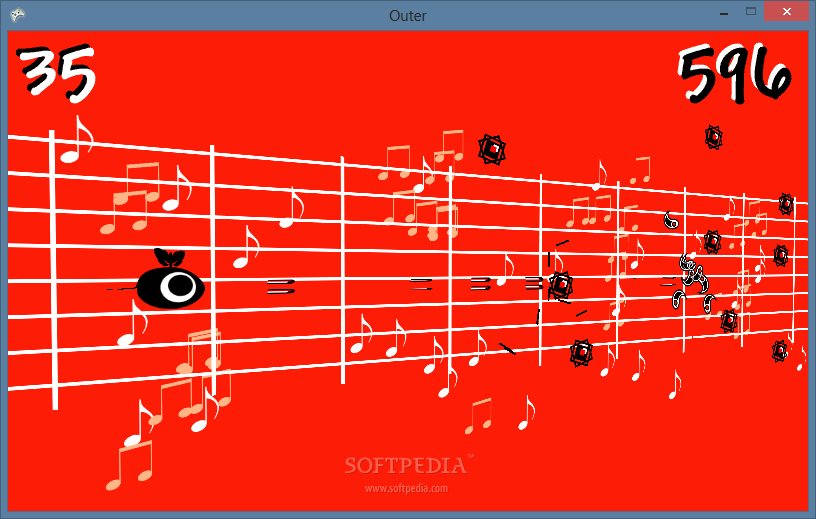Click the app icon in the title bar
Viewport: 816px width, 519px height.
(17, 15)
